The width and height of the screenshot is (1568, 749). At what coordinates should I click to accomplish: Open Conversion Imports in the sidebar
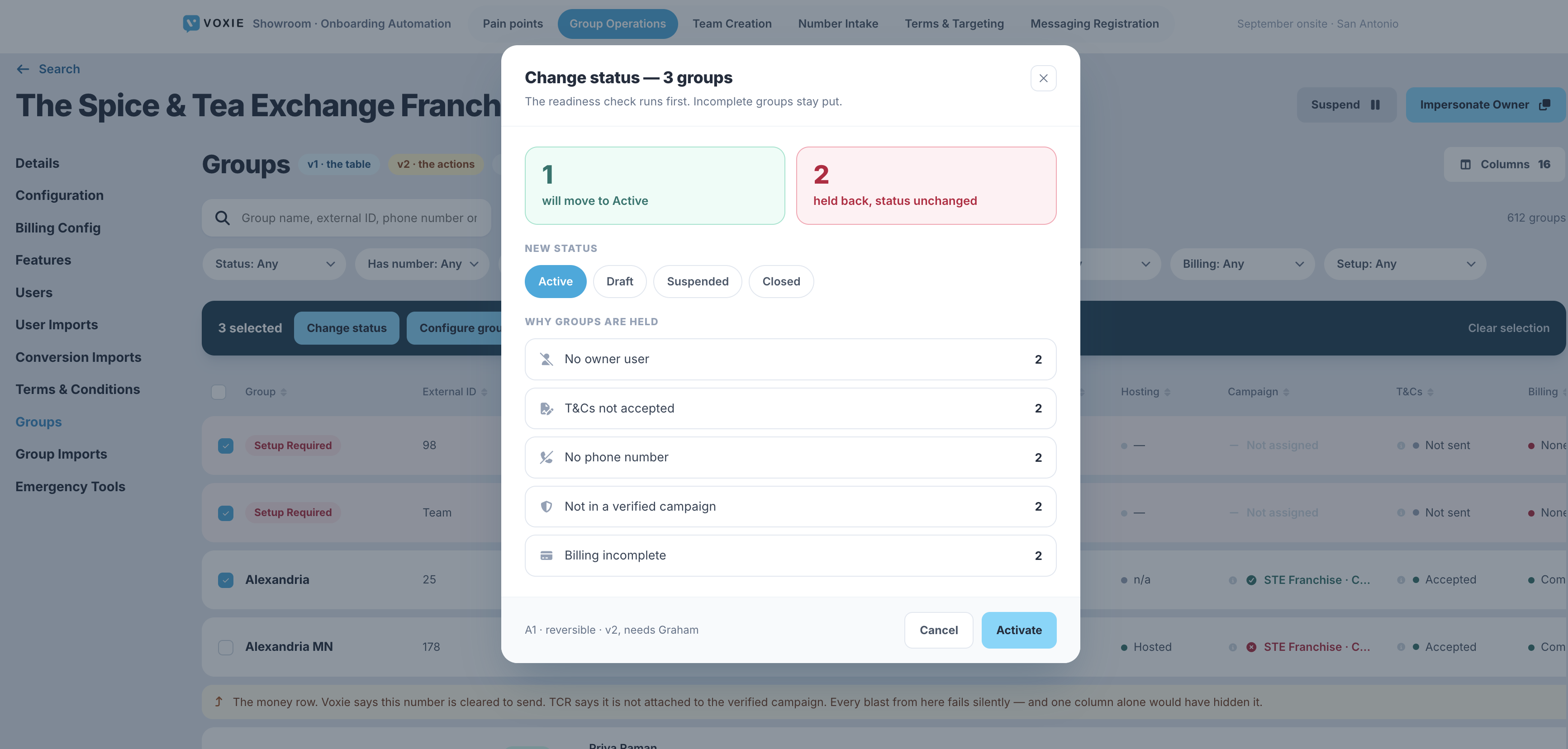[x=78, y=357]
